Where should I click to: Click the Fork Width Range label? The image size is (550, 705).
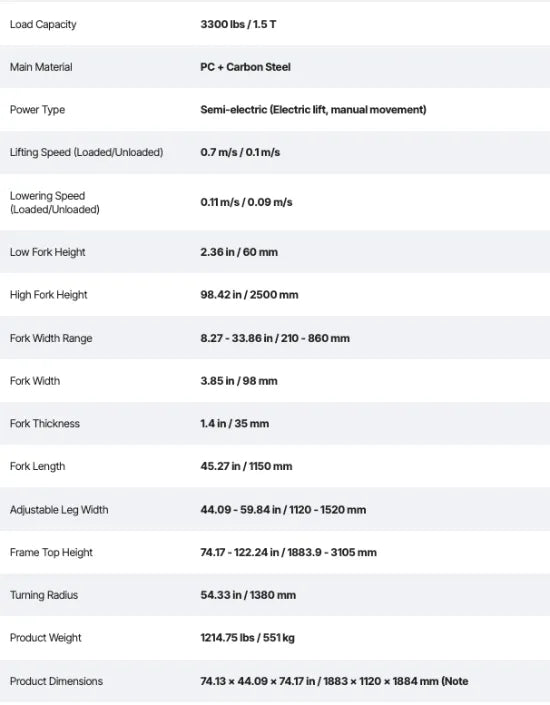click(x=51, y=339)
